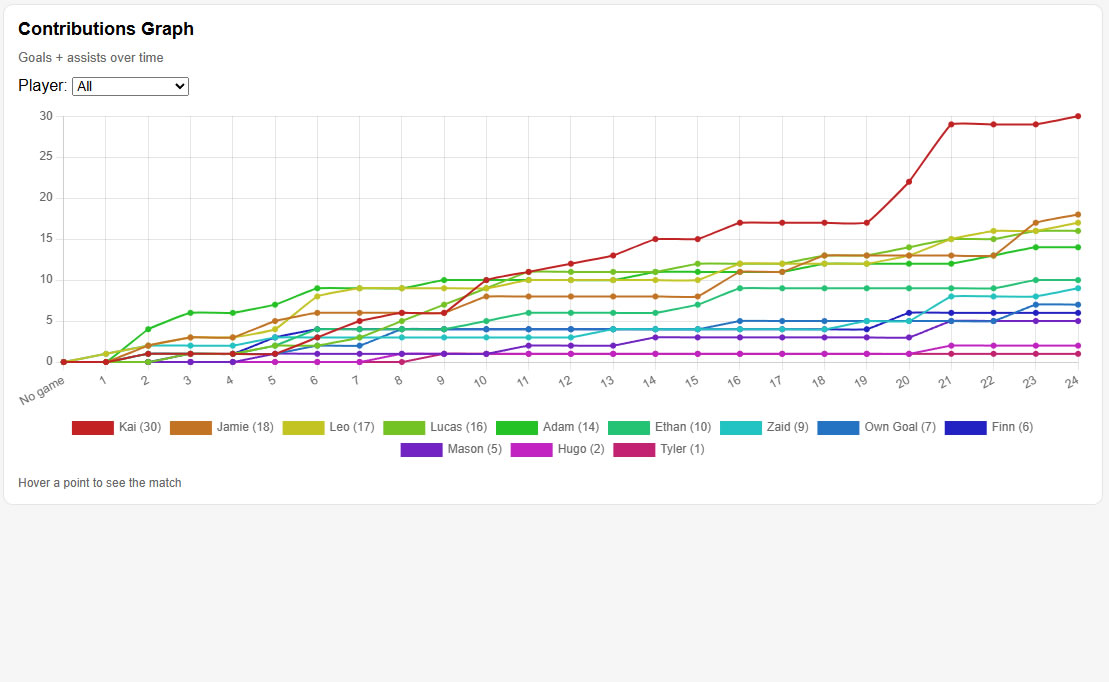Viewport: 1109px width, 682px height.
Task: Click the Contributions Graph title
Action: click(x=105, y=29)
